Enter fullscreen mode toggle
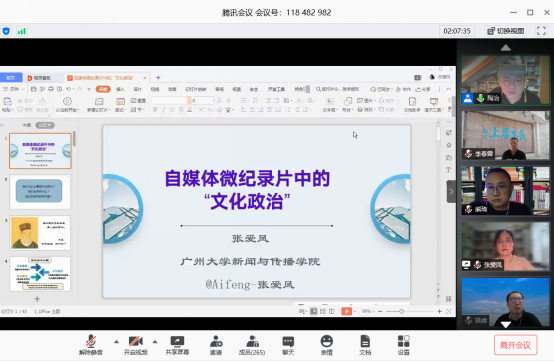This screenshot has width=554, height=362. tap(541, 31)
